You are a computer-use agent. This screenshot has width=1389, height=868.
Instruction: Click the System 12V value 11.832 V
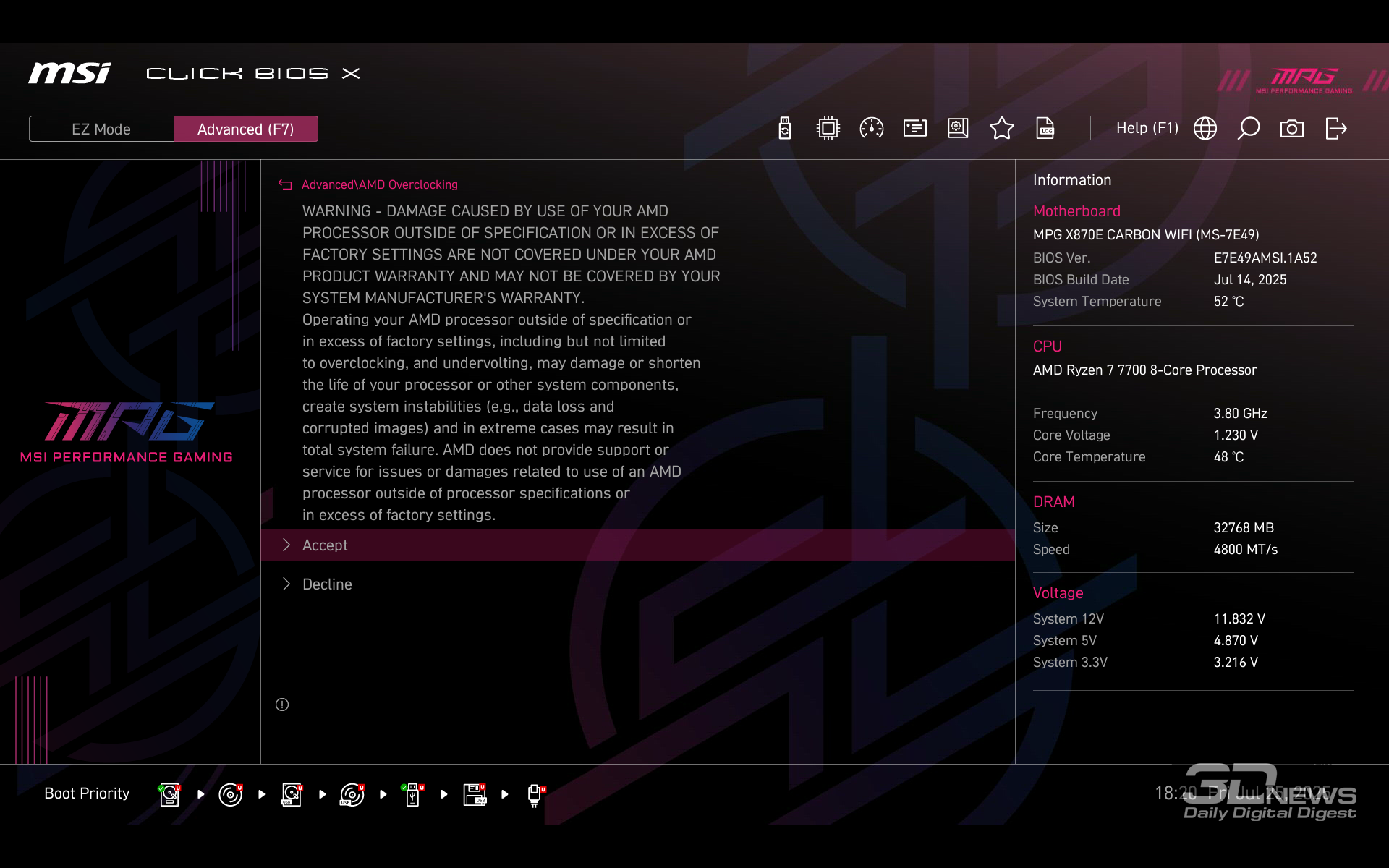click(1239, 618)
